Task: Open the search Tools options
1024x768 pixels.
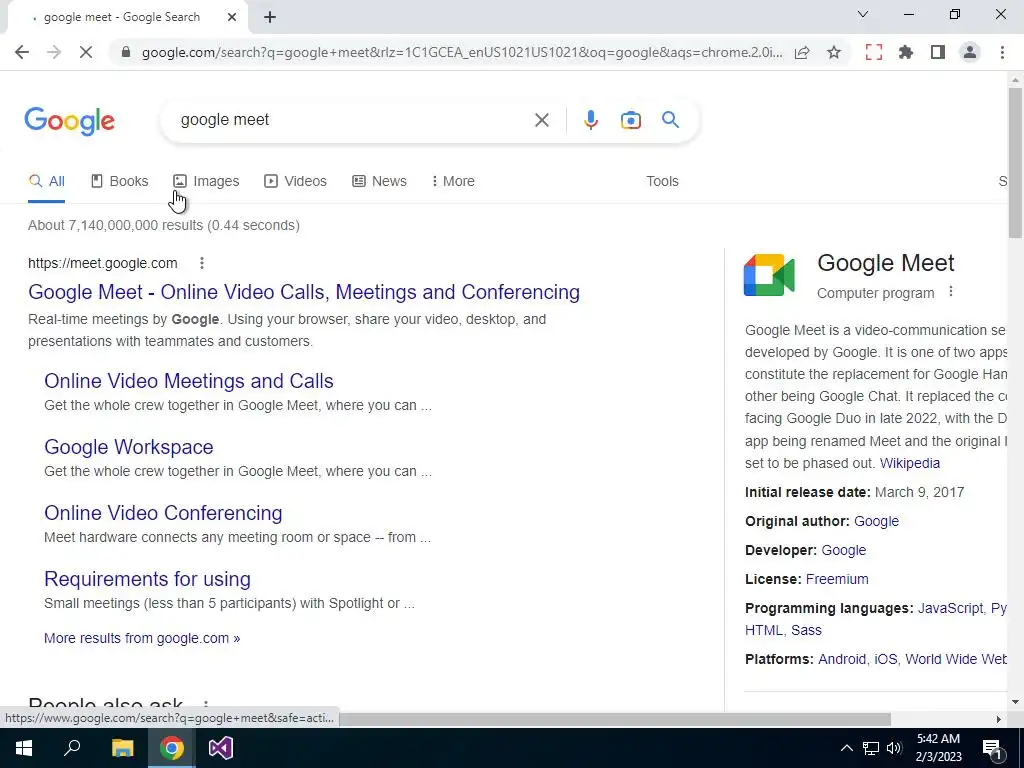Action: (x=662, y=182)
